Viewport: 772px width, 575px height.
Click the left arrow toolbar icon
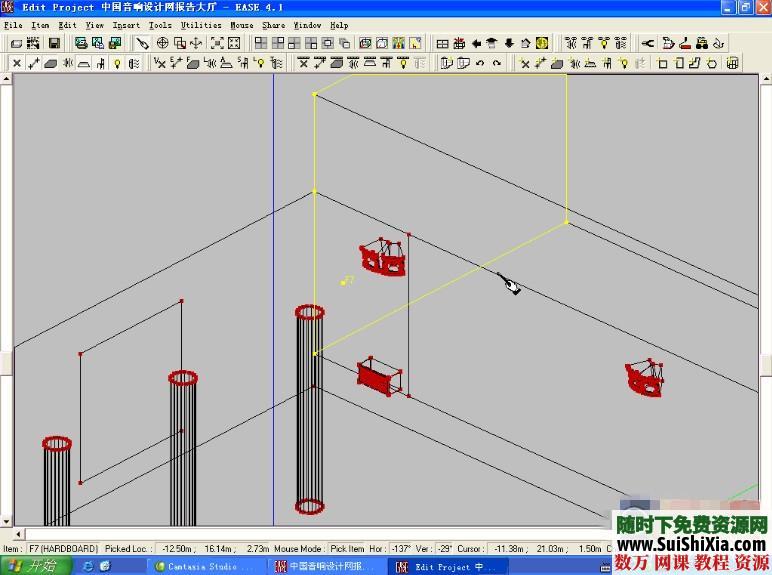[x=476, y=43]
